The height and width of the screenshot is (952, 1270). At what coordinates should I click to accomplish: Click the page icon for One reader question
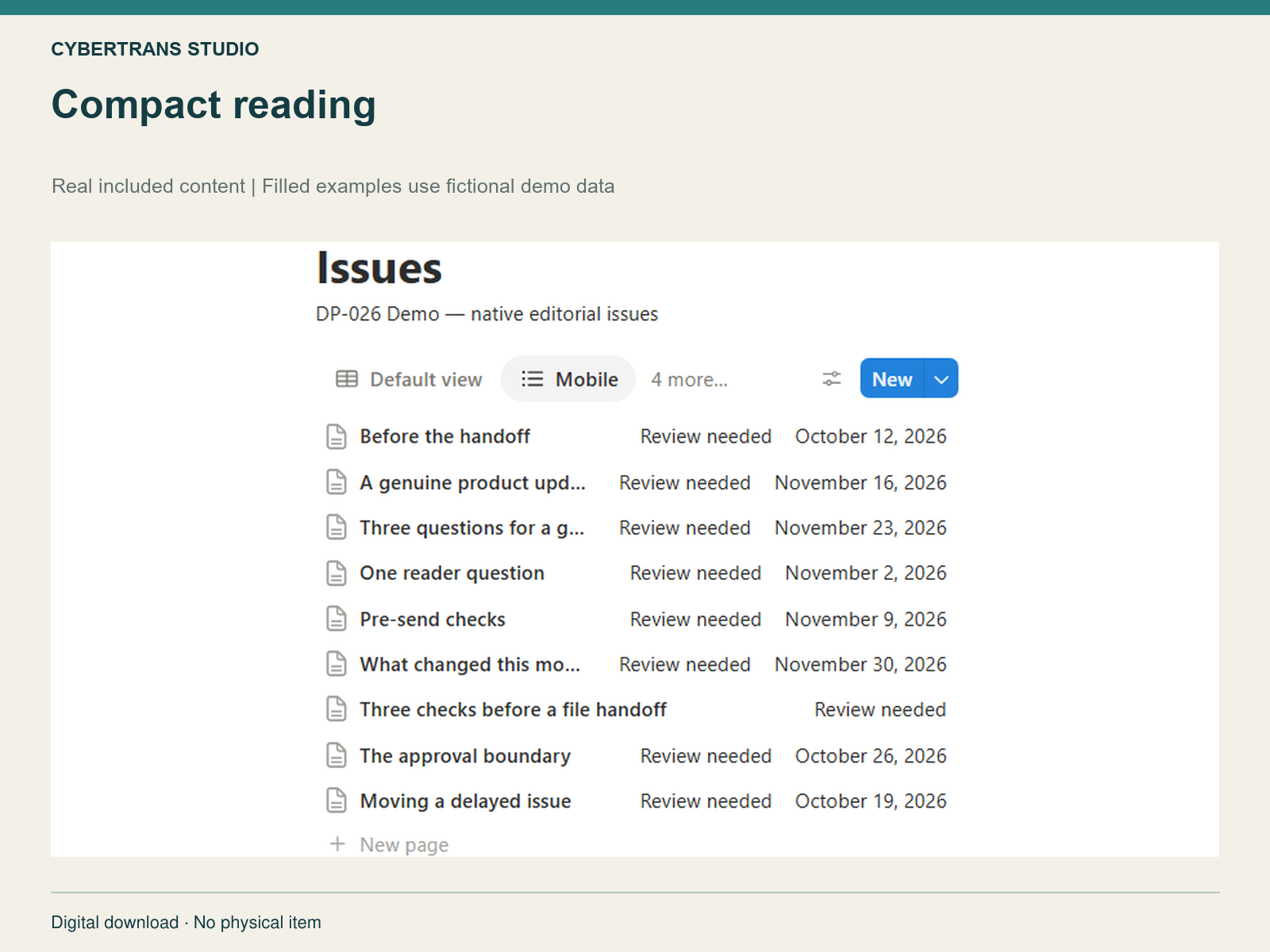click(337, 573)
